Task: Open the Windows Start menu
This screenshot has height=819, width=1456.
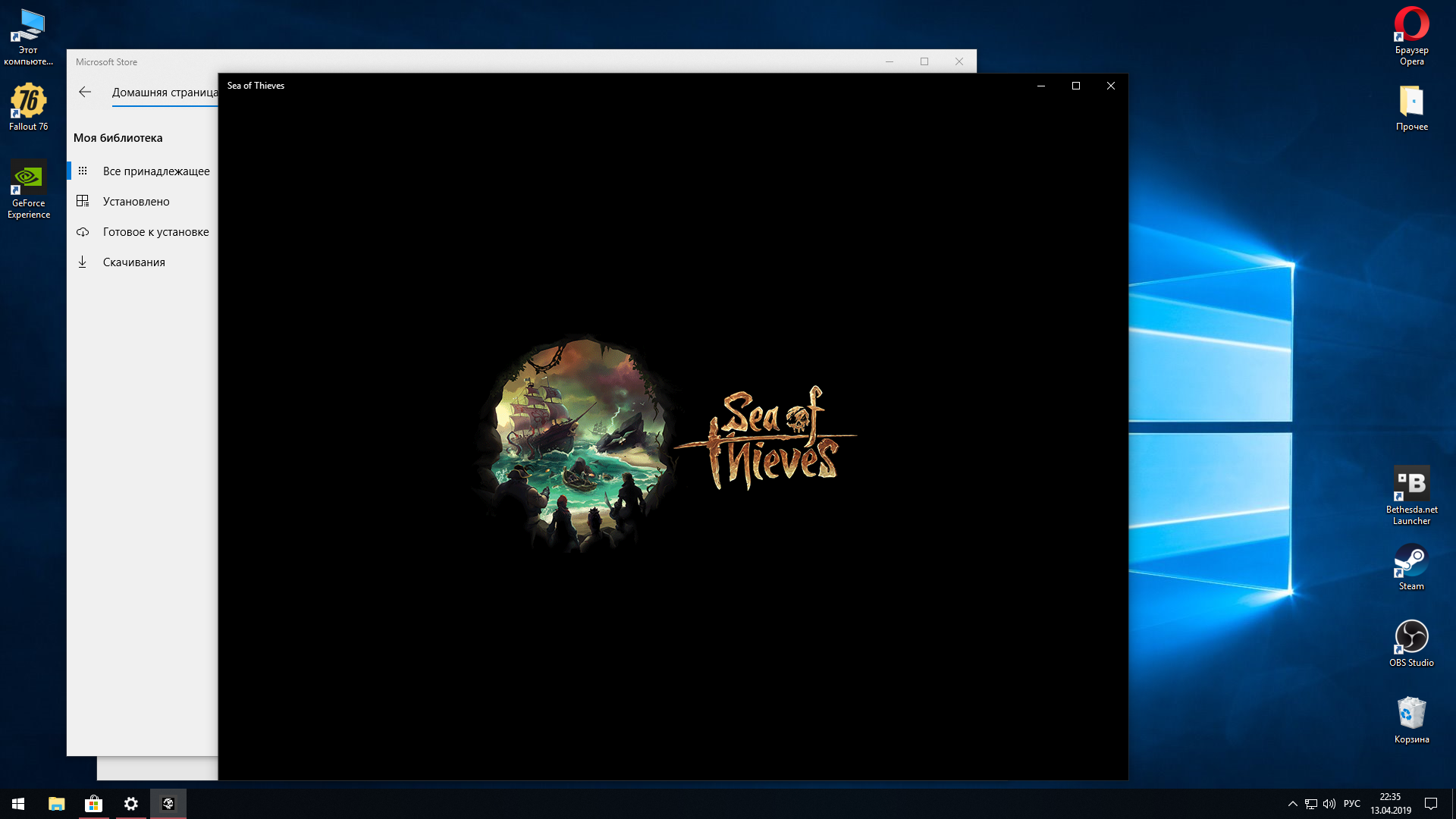Action: [18, 804]
